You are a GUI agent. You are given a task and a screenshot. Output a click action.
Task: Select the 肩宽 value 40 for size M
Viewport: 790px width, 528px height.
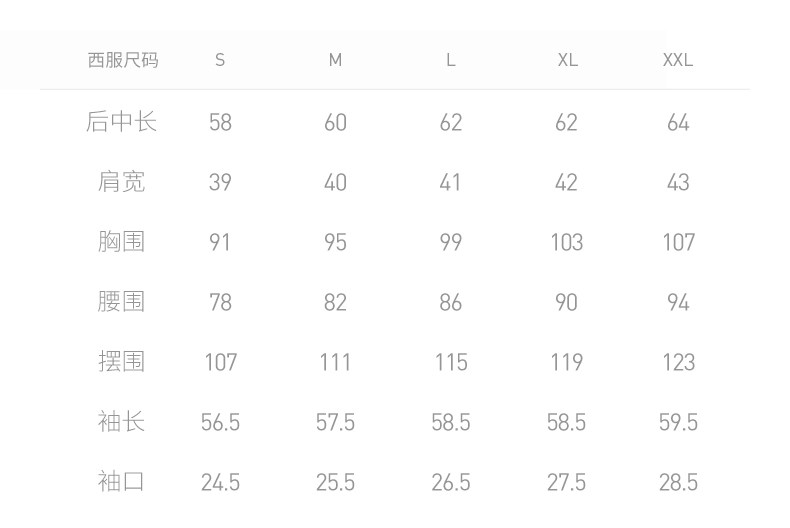[335, 183]
